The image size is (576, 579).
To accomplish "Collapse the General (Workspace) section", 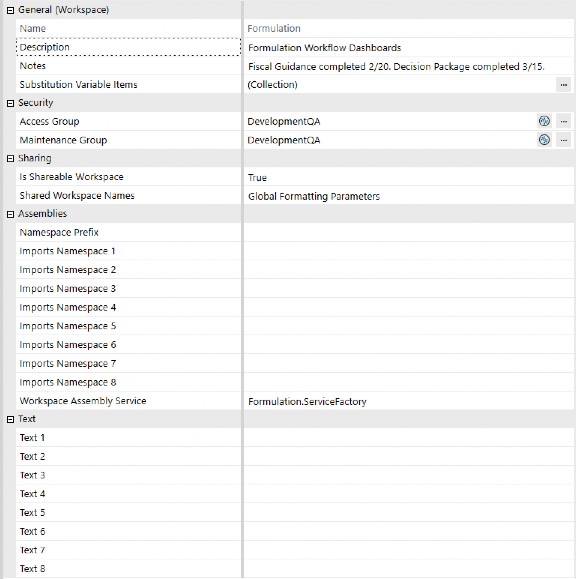I will [x=10, y=10].
